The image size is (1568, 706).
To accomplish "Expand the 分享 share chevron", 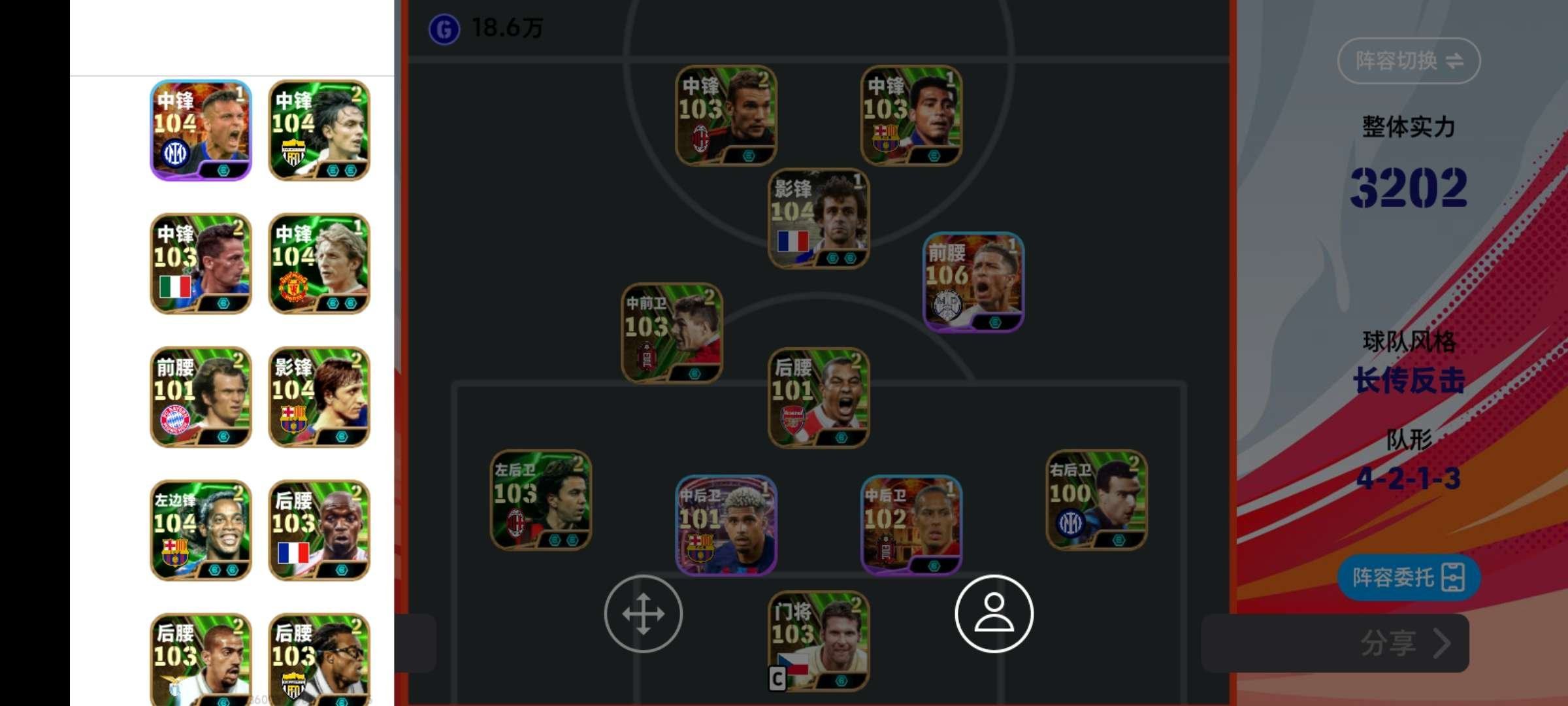I will [1443, 643].
